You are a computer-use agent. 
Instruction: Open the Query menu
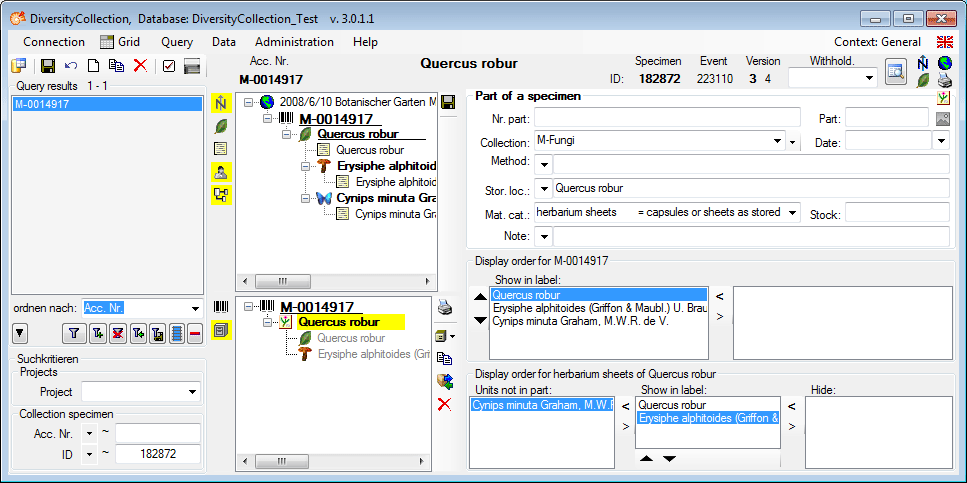click(176, 42)
